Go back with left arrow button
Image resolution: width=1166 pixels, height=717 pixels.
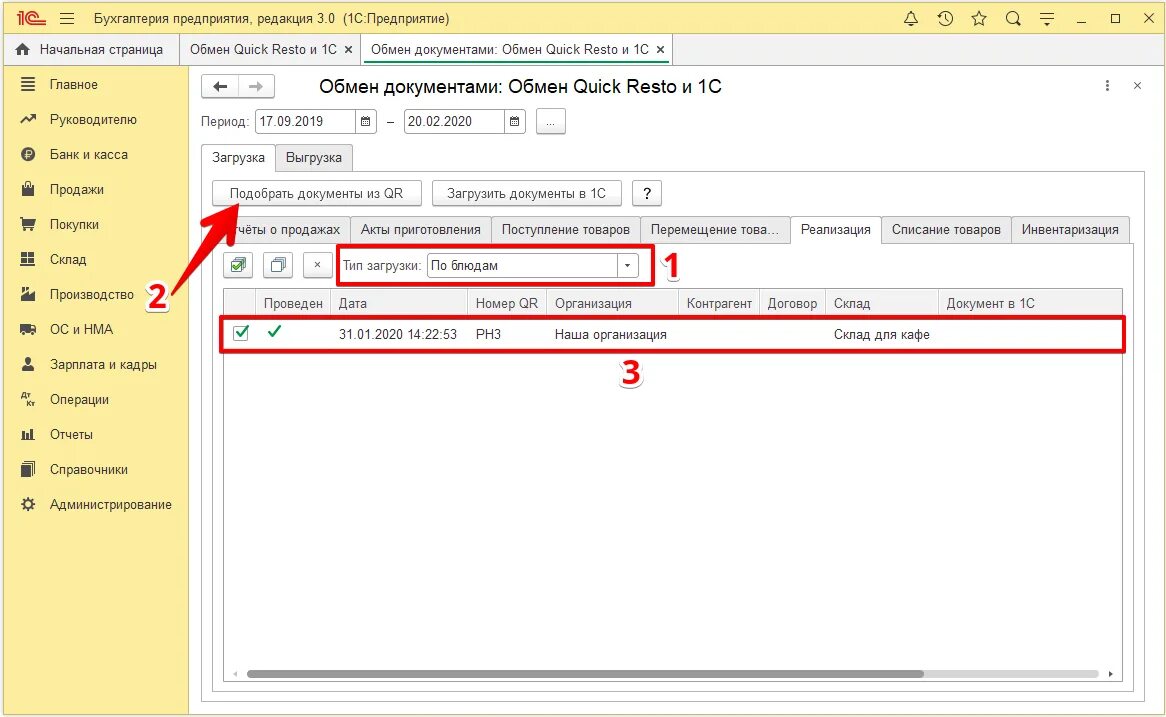(x=219, y=86)
